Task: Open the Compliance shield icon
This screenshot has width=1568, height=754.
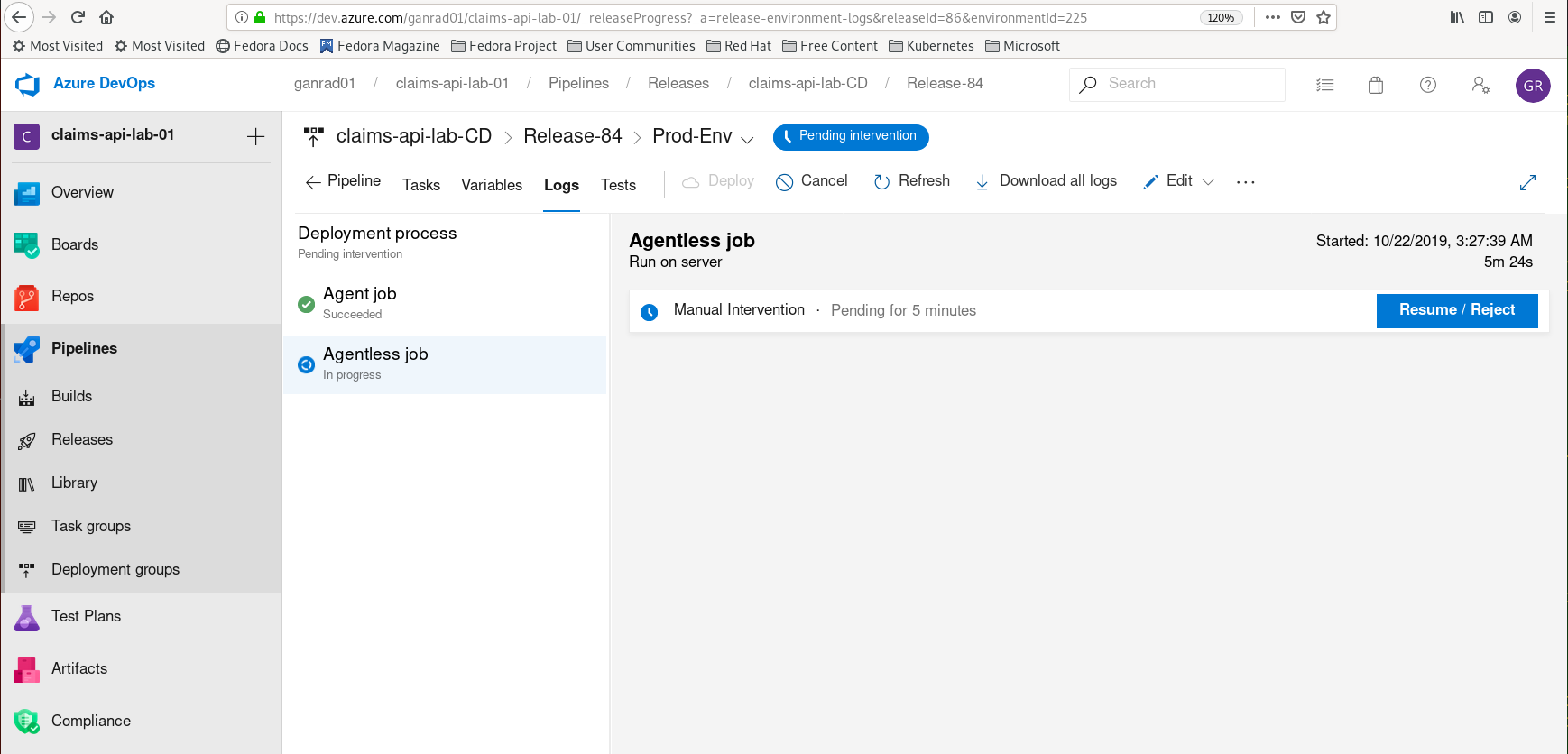Action: click(x=26, y=722)
